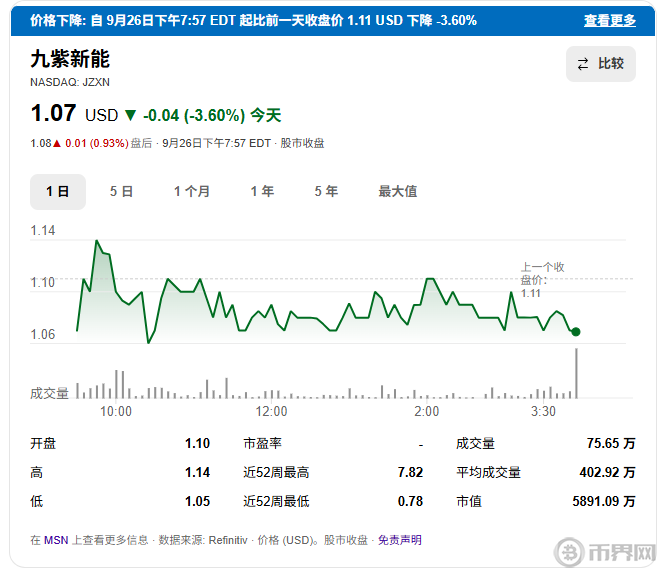Image resolution: width=667 pixels, height=580 pixels.
Task: Click the compare arrows icon
Action: (x=583, y=64)
